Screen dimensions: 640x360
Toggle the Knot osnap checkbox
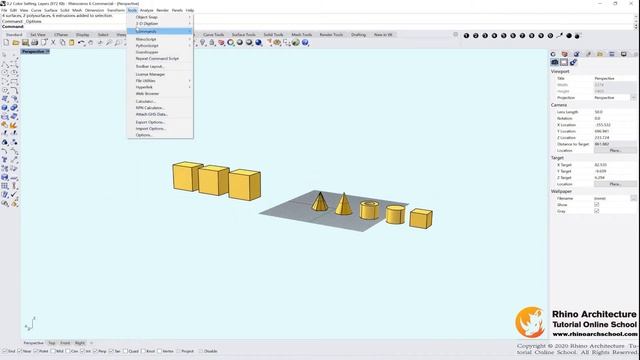143,351
